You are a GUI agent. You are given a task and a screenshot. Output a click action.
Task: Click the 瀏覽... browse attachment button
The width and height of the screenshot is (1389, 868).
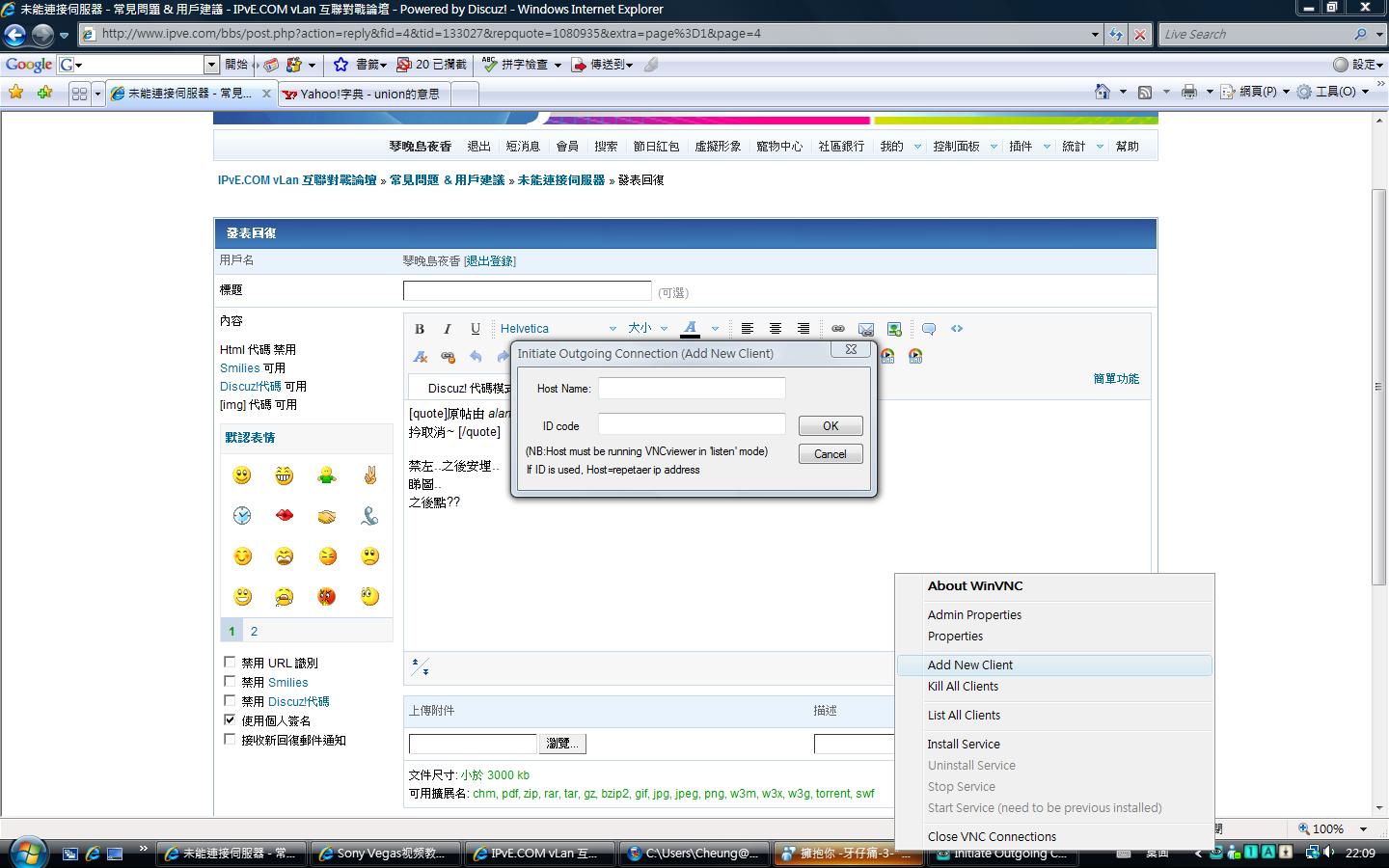(562, 744)
